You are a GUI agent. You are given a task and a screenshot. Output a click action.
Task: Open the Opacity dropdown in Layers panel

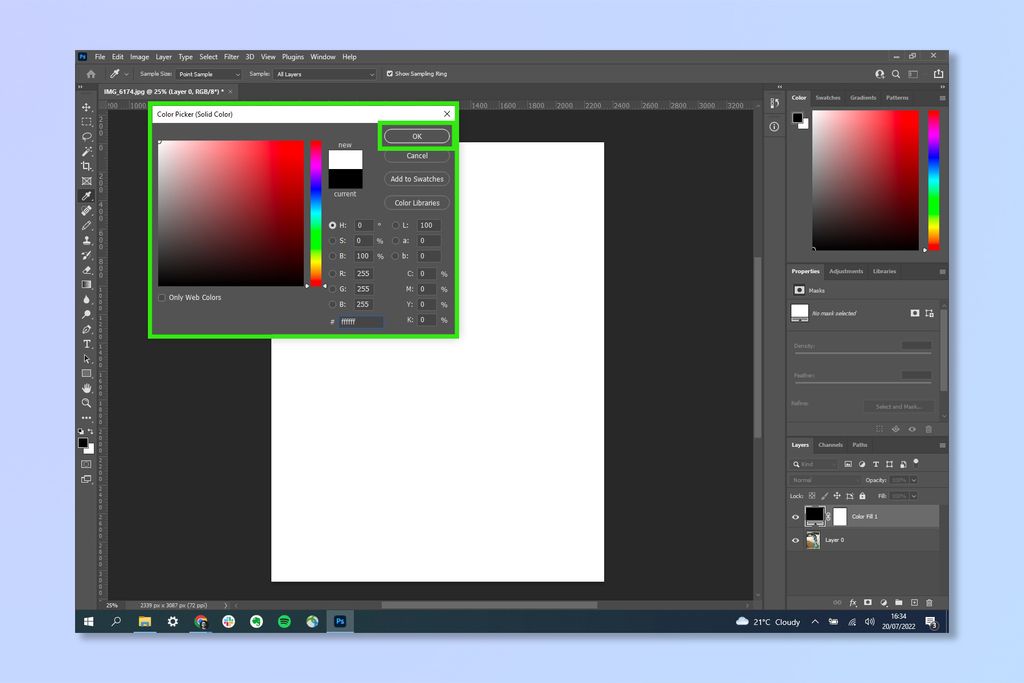913,479
